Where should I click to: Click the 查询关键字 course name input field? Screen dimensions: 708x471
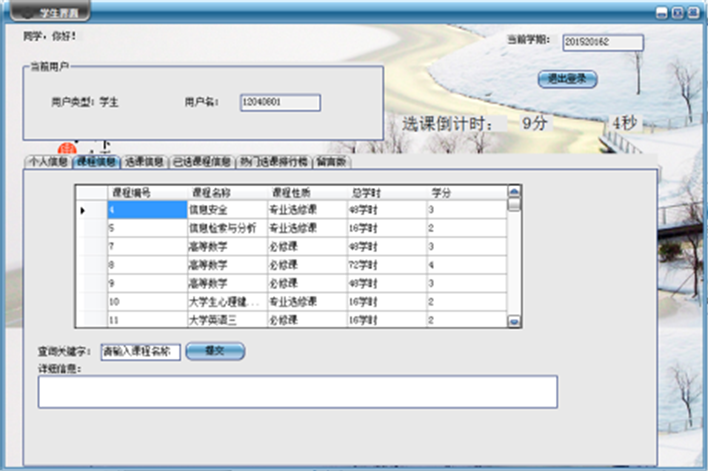pos(140,352)
